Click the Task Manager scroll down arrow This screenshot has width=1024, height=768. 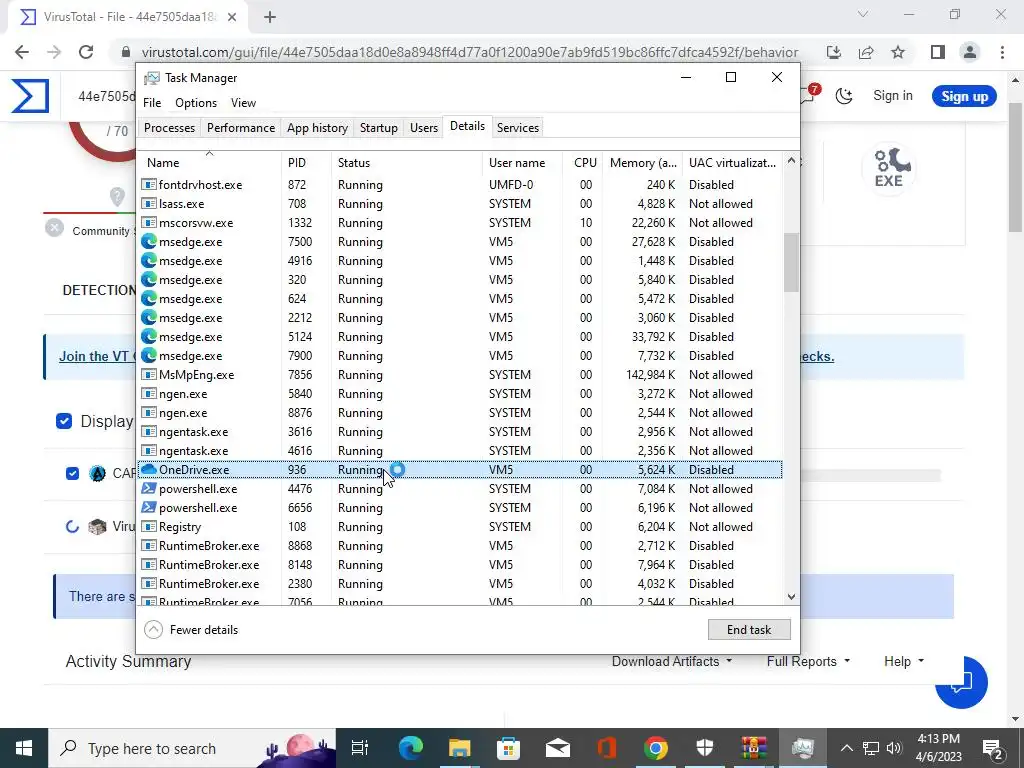click(792, 596)
